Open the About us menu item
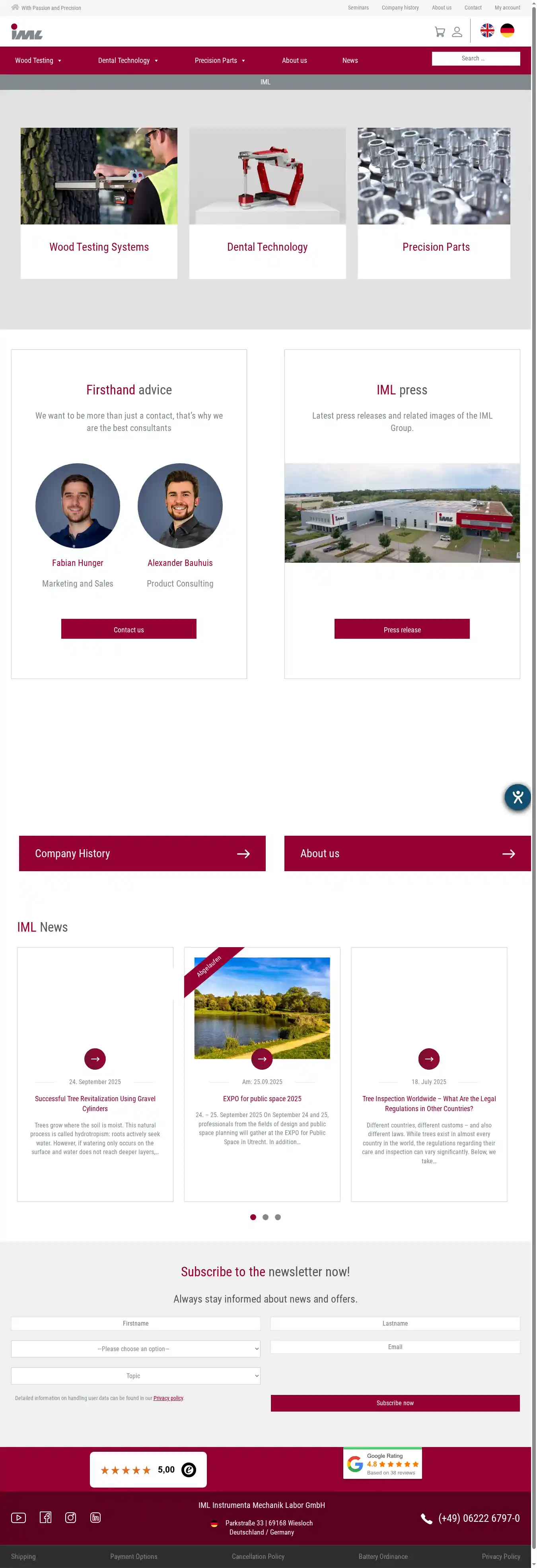Screen dimensions: 537x1568 [294, 60]
